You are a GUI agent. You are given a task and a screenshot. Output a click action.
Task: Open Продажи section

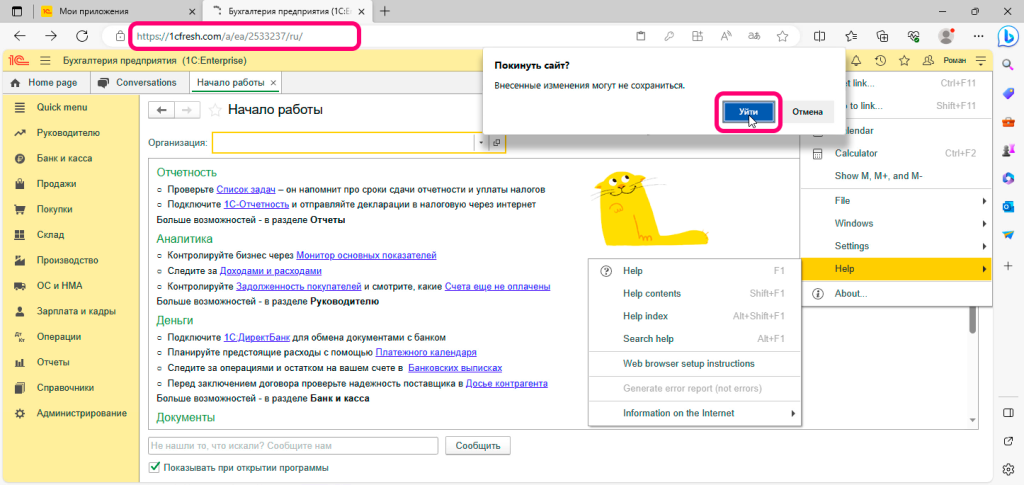click(71, 183)
